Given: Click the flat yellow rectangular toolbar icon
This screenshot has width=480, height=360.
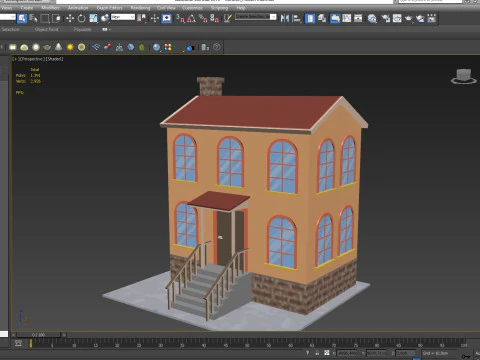Looking at the screenshot, I should pos(13,47).
